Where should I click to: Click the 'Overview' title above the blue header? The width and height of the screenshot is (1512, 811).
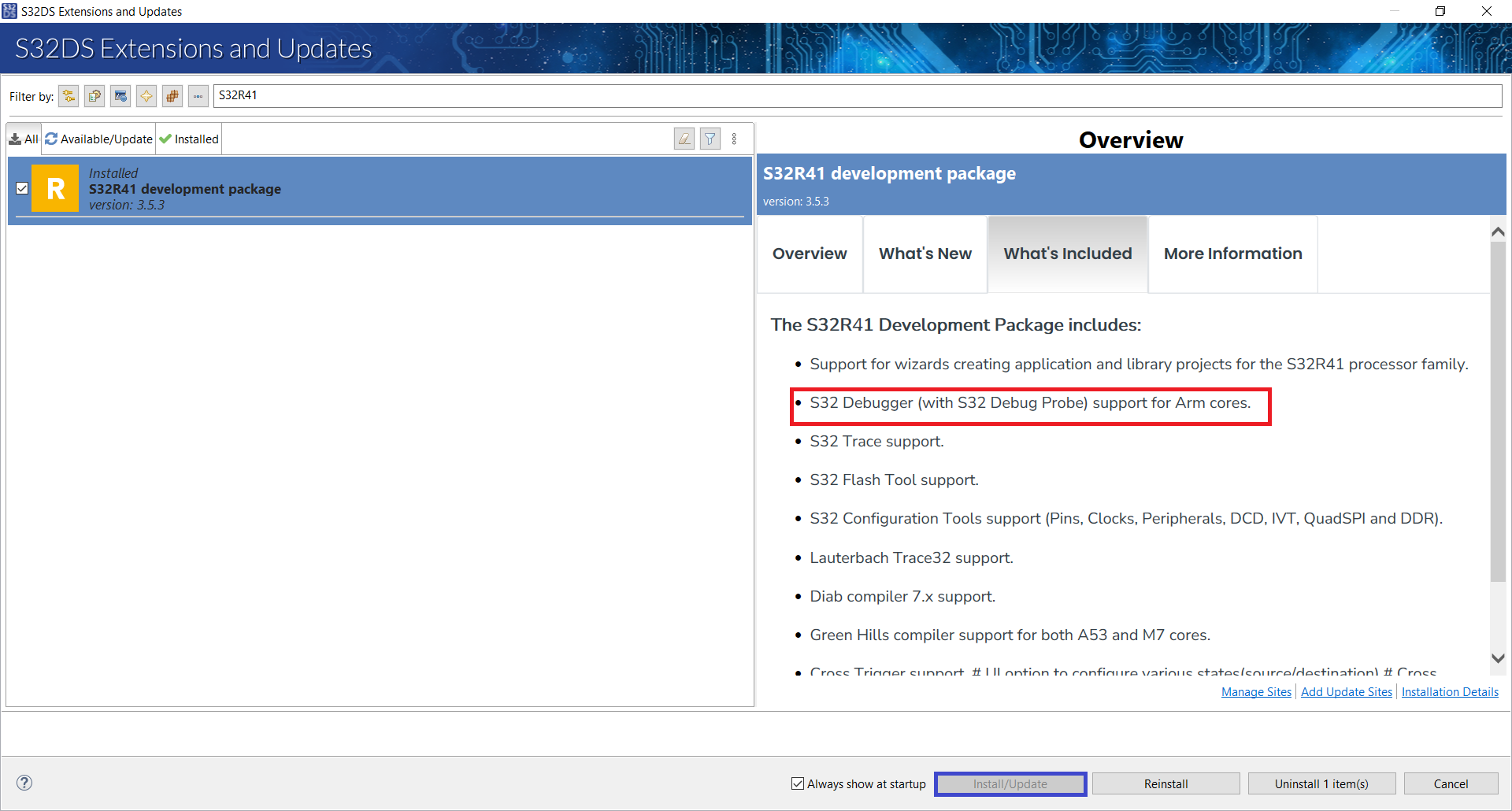[x=1131, y=140]
